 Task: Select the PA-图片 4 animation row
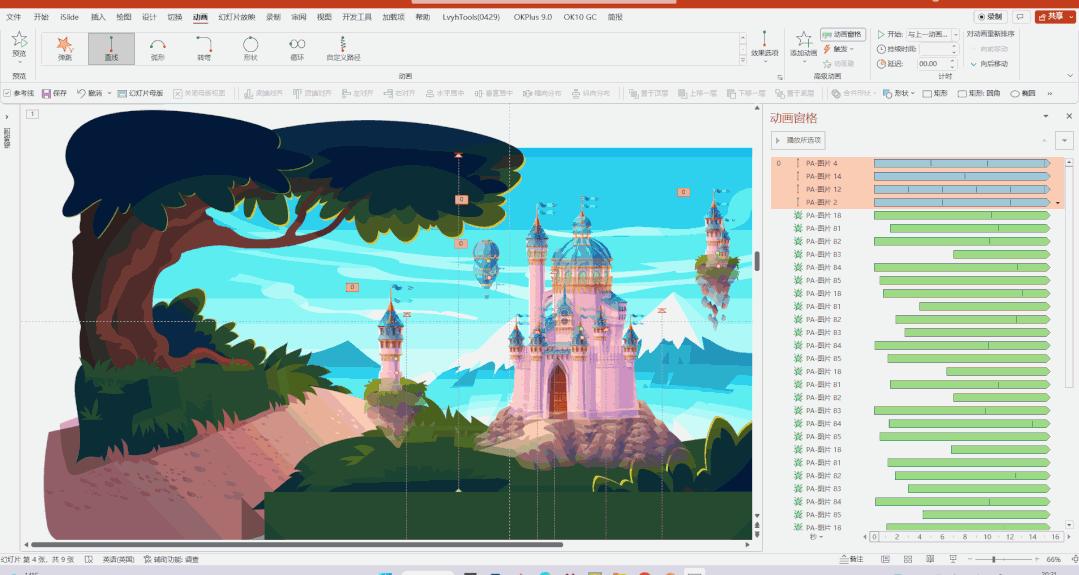pyautogui.click(x=917, y=164)
